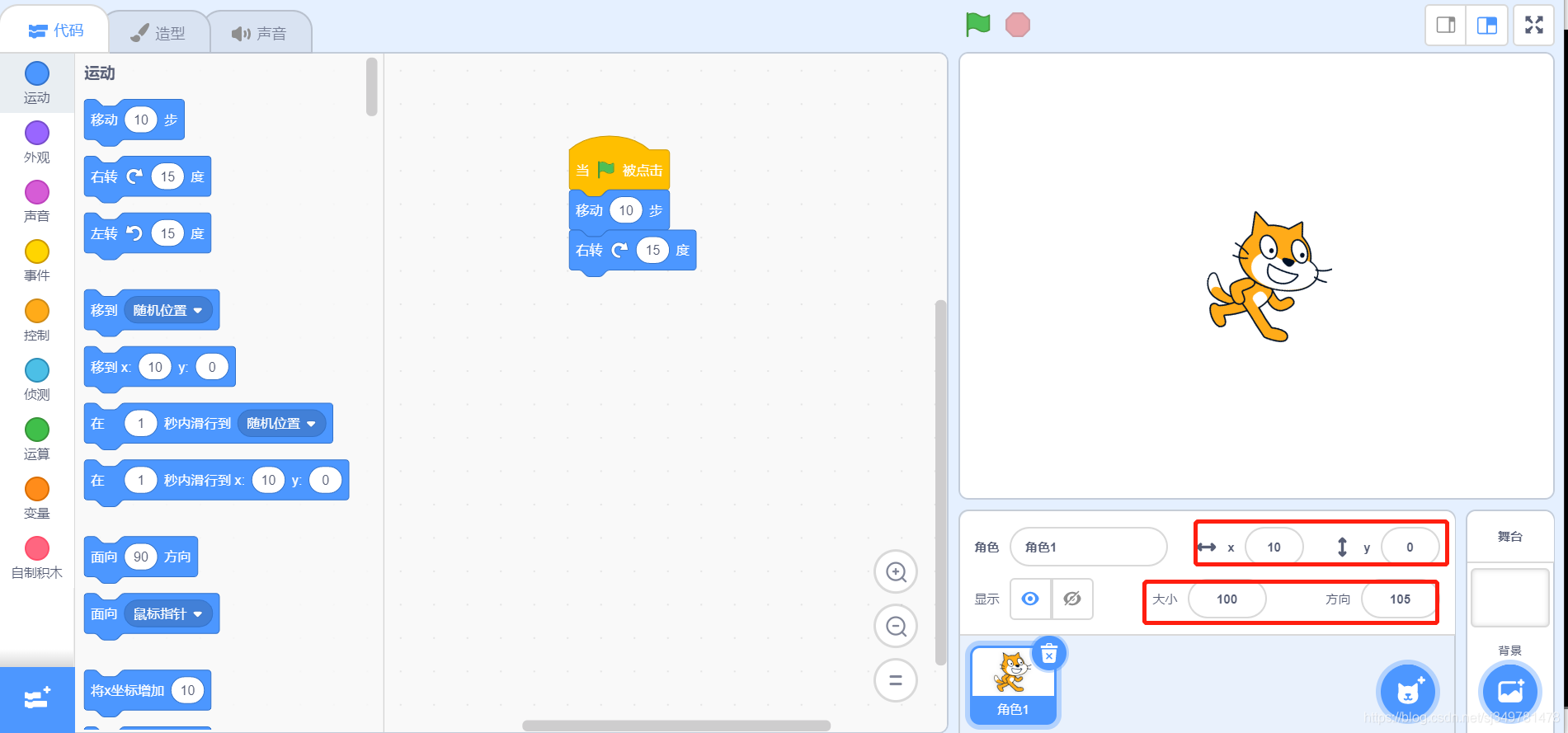The height and width of the screenshot is (733, 1568).
Task: Click the workspace vertical scrollbar
Action: pos(940,482)
